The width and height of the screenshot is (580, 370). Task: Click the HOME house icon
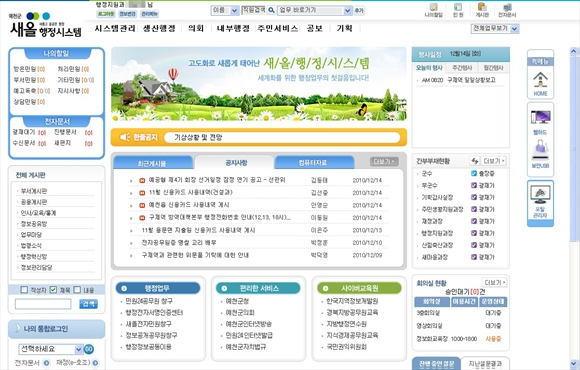click(x=540, y=80)
